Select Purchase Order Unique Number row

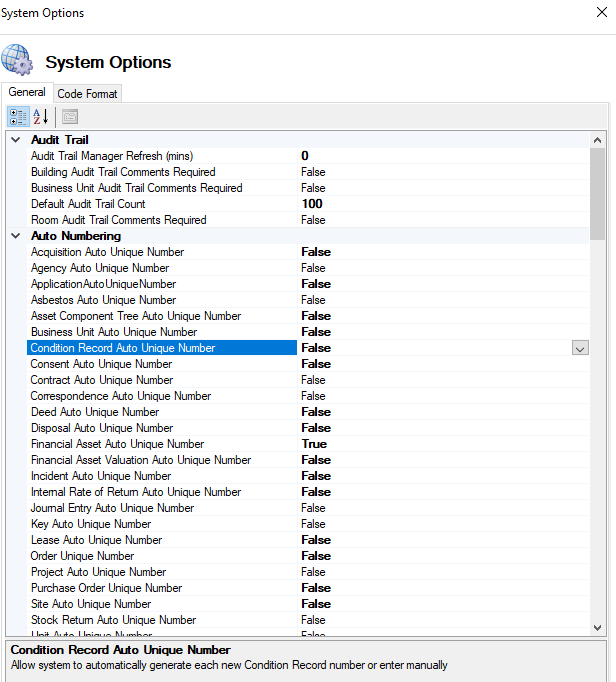[106, 588]
